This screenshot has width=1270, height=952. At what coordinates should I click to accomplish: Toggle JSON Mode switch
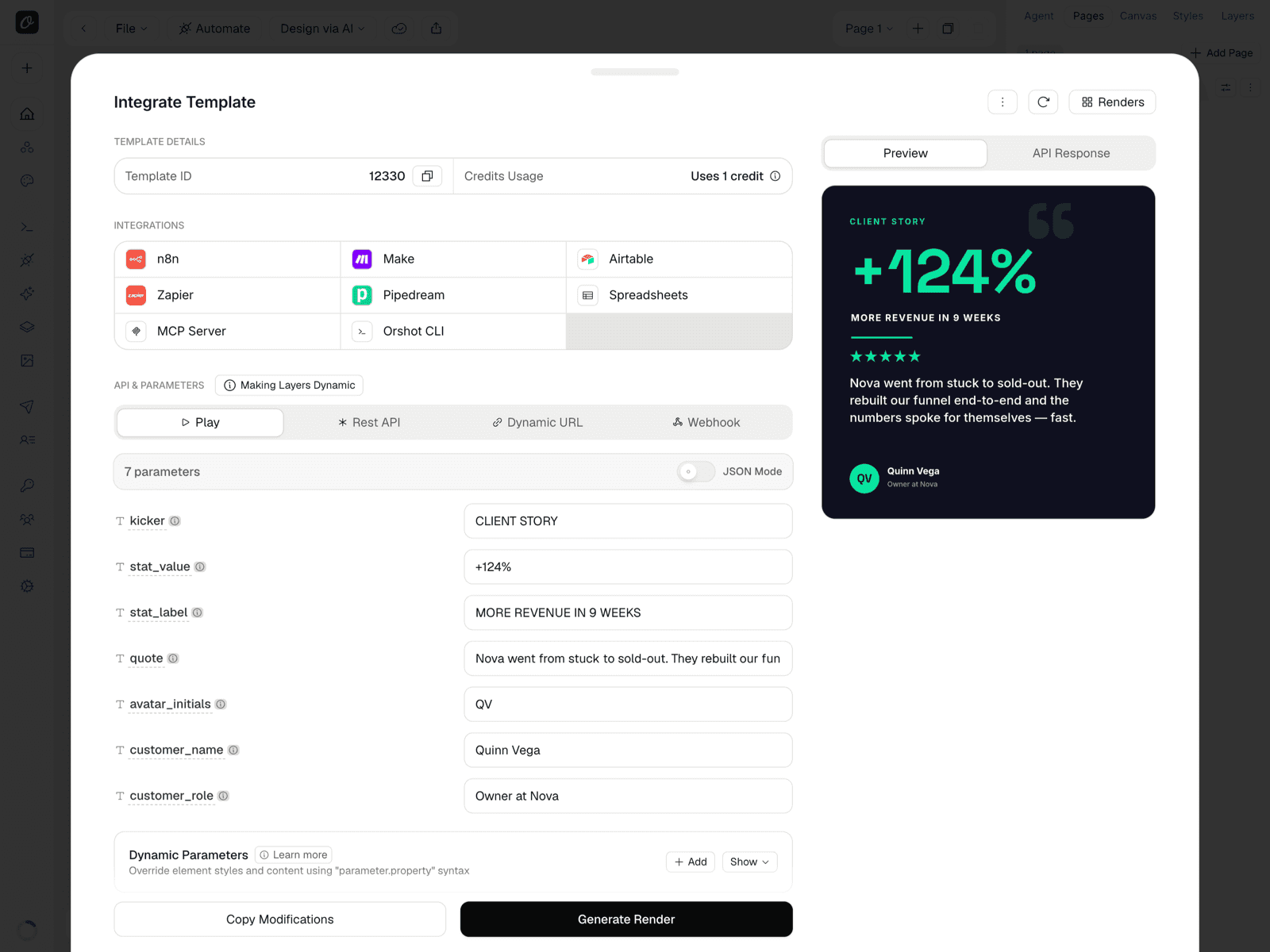point(696,472)
